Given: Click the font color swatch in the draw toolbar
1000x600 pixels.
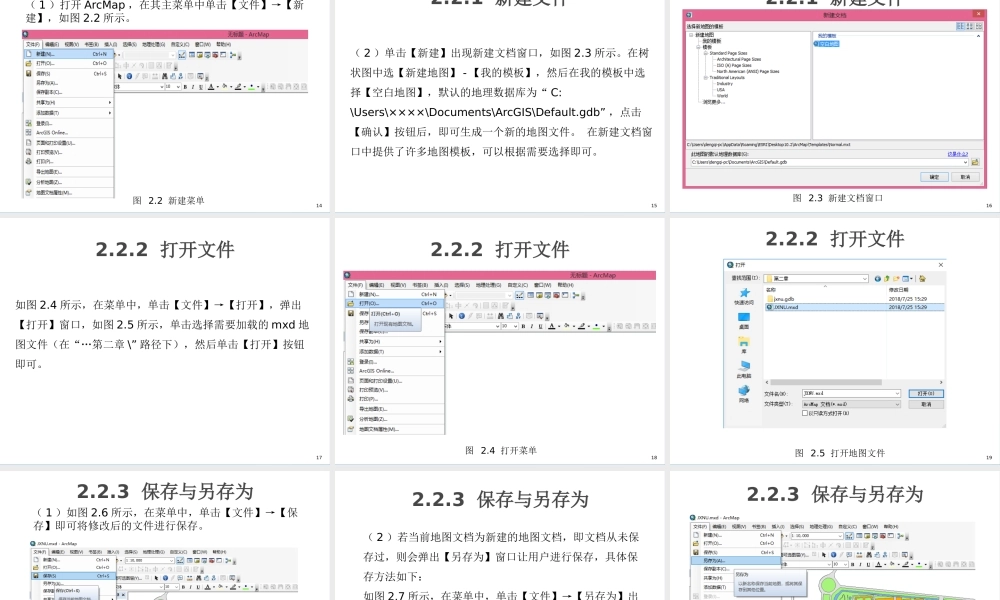Looking at the screenshot, I should tap(553, 326).
